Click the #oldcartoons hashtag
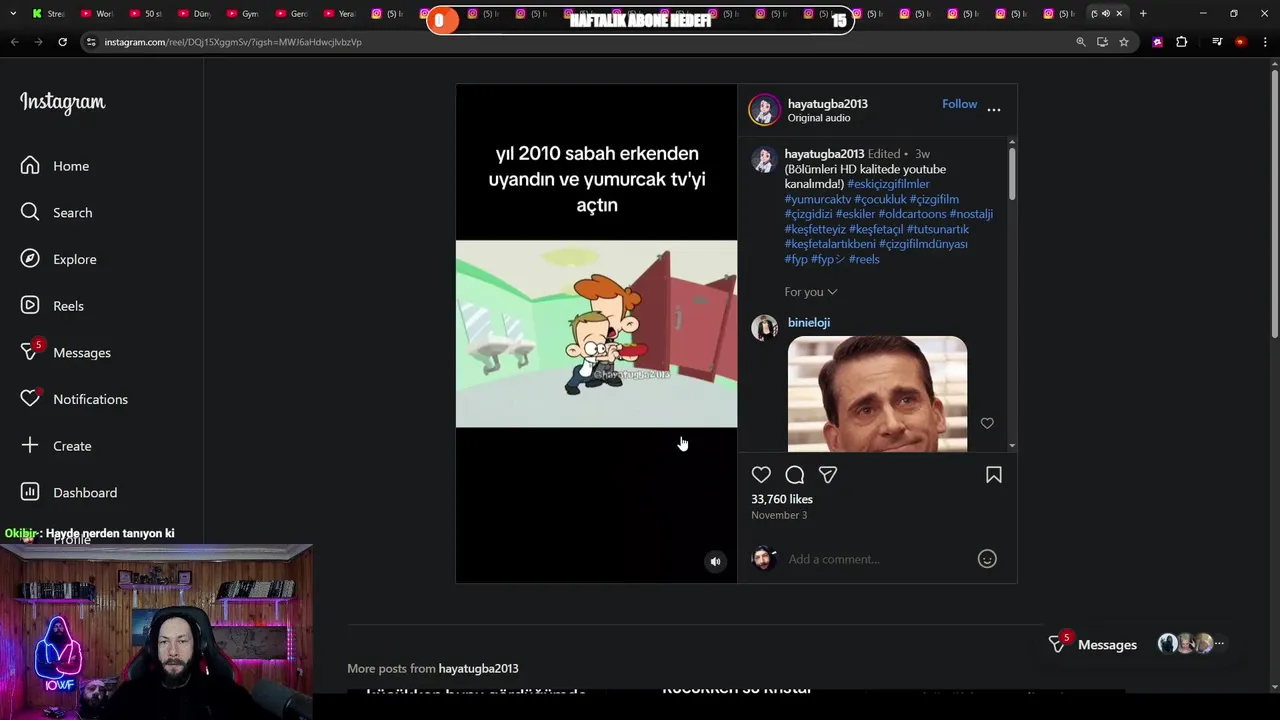Image resolution: width=1280 pixels, height=720 pixels. click(x=912, y=214)
